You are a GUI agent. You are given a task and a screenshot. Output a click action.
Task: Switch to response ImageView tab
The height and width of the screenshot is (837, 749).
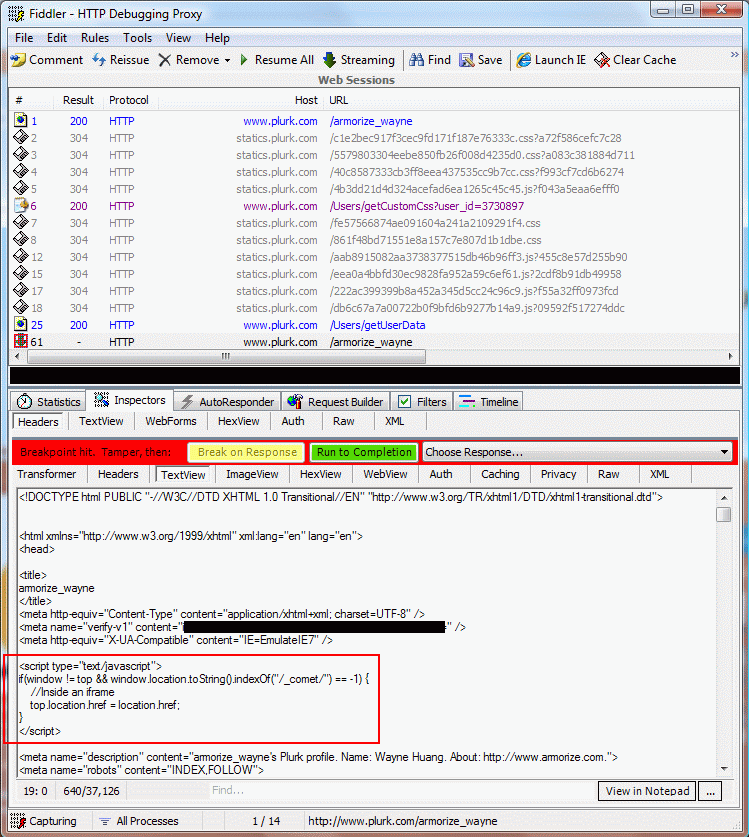252,474
